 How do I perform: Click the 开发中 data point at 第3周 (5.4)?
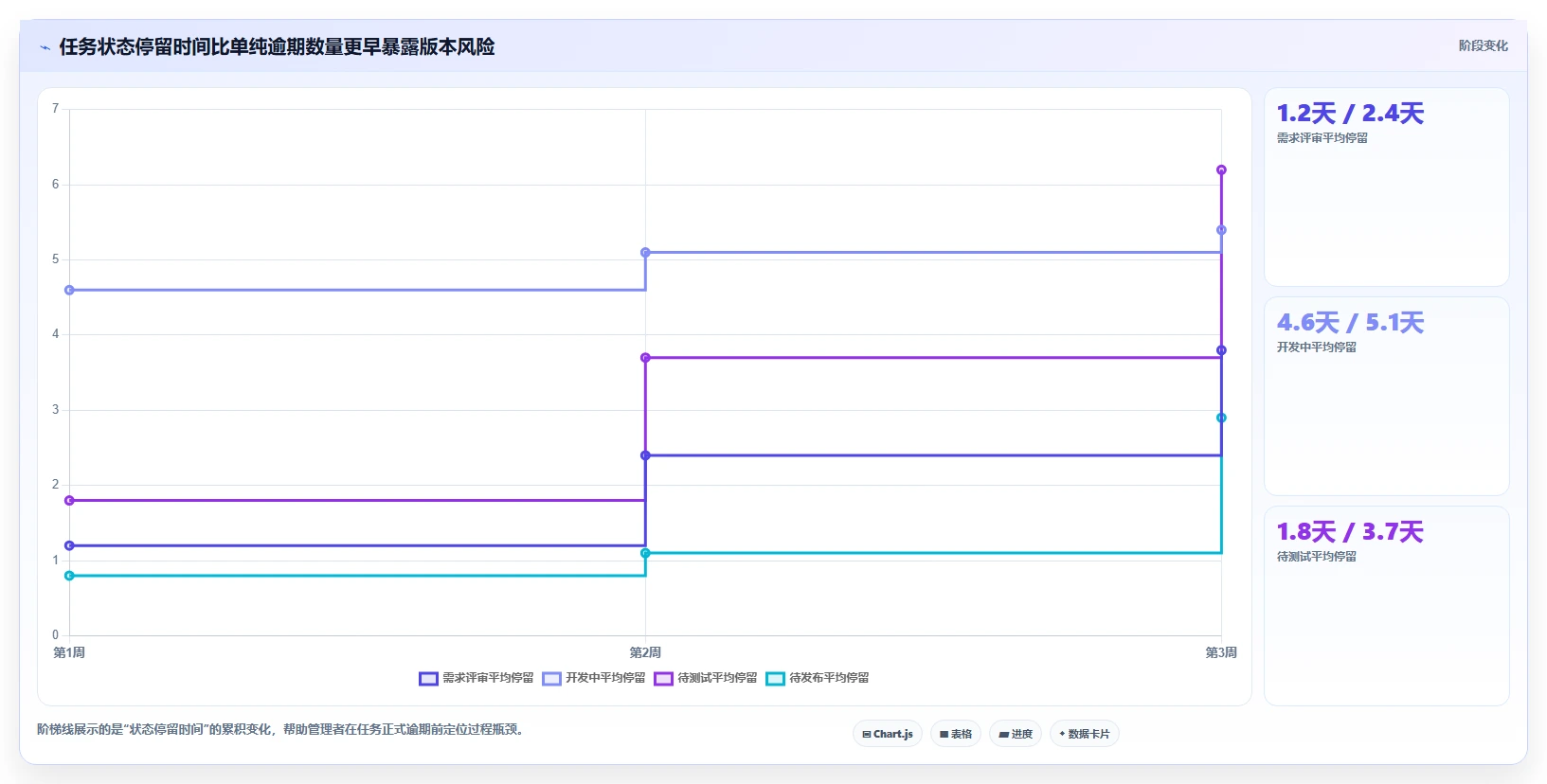1221,230
